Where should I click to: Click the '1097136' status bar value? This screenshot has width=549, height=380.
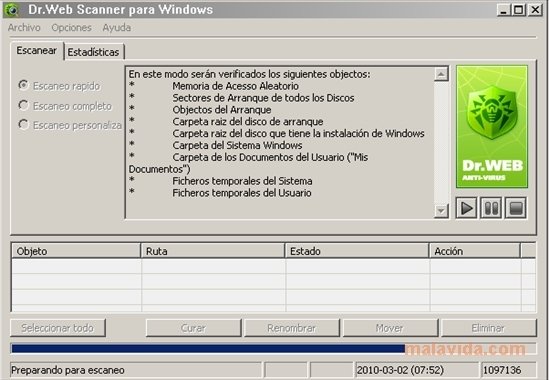pos(502,370)
